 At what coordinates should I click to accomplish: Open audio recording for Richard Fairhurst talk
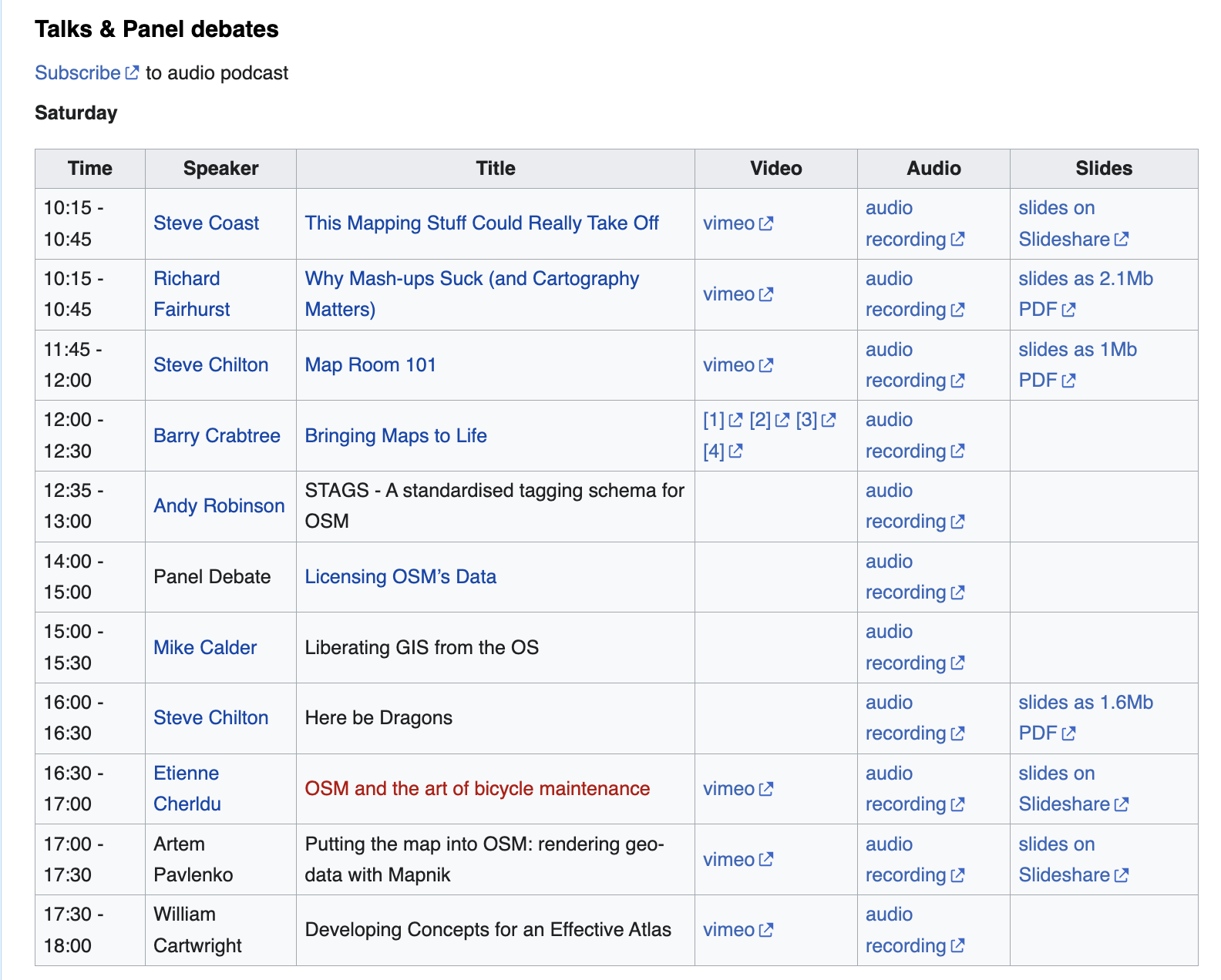914,294
